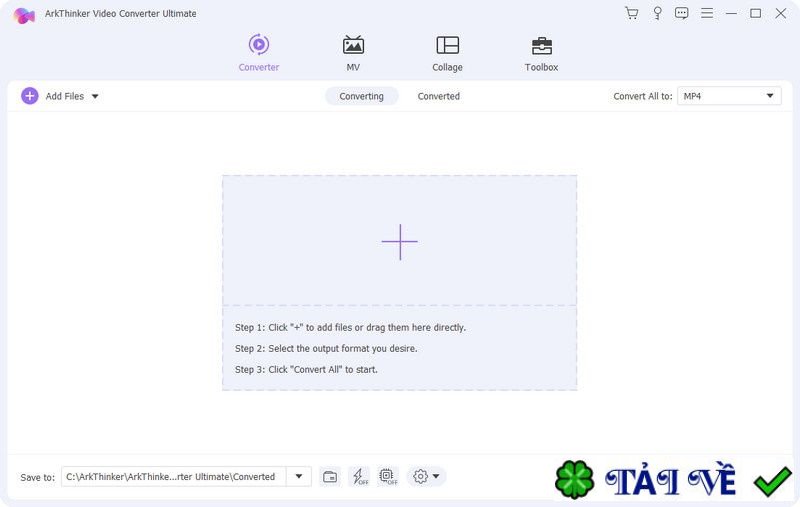Switch to the Converter tab
The height and width of the screenshot is (507, 800).
point(259,53)
